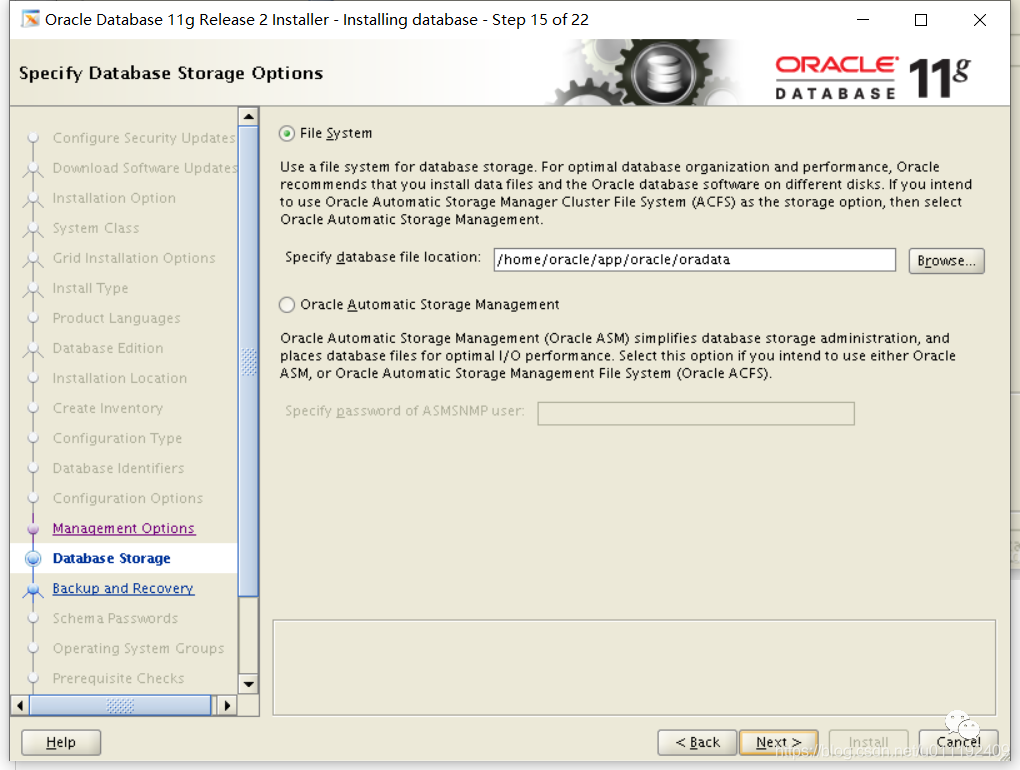The height and width of the screenshot is (770, 1020).
Task: Click the Cancel button
Action: click(958, 742)
